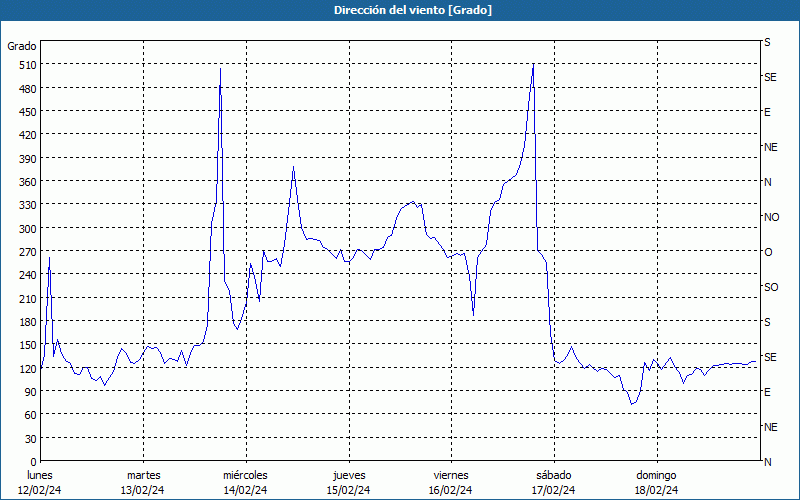Select the date 15/02/24 on the x-axis
This screenshot has height=500, width=800.
(x=348, y=490)
